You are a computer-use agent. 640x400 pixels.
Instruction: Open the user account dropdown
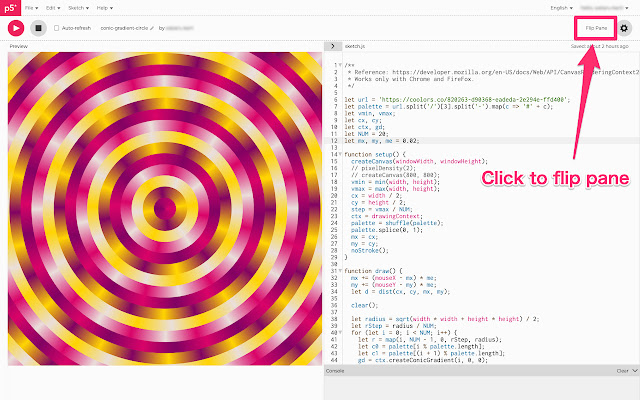click(604, 8)
